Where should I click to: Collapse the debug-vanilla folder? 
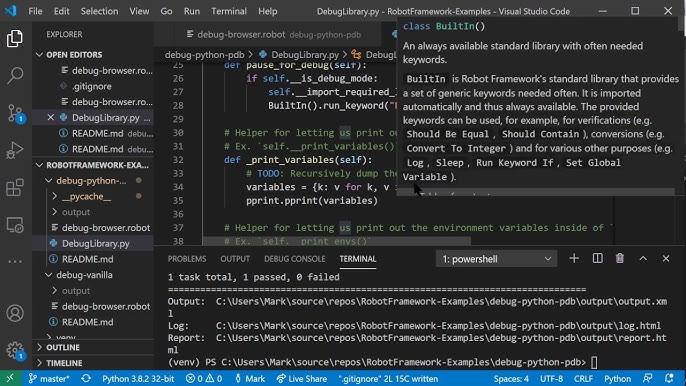point(84,275)
